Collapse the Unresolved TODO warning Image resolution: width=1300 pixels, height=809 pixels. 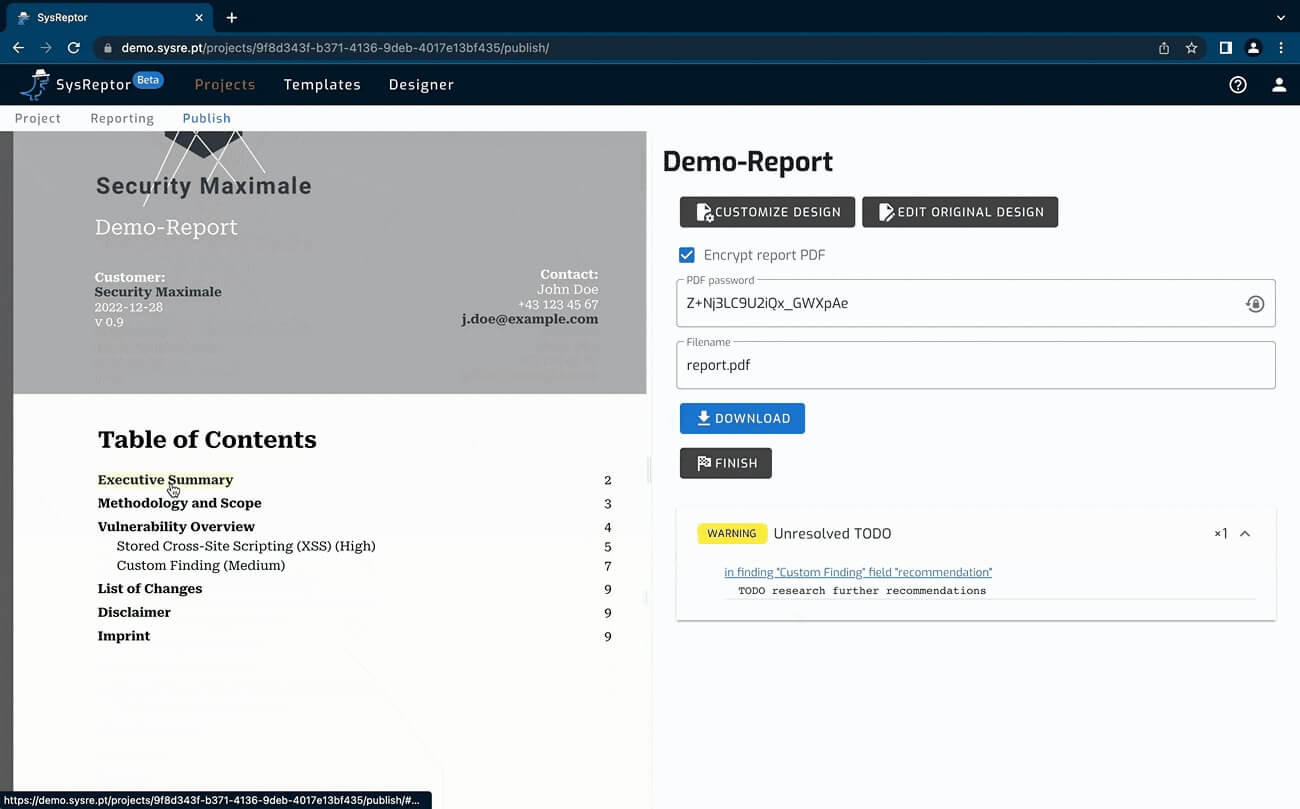(1245, 534)
